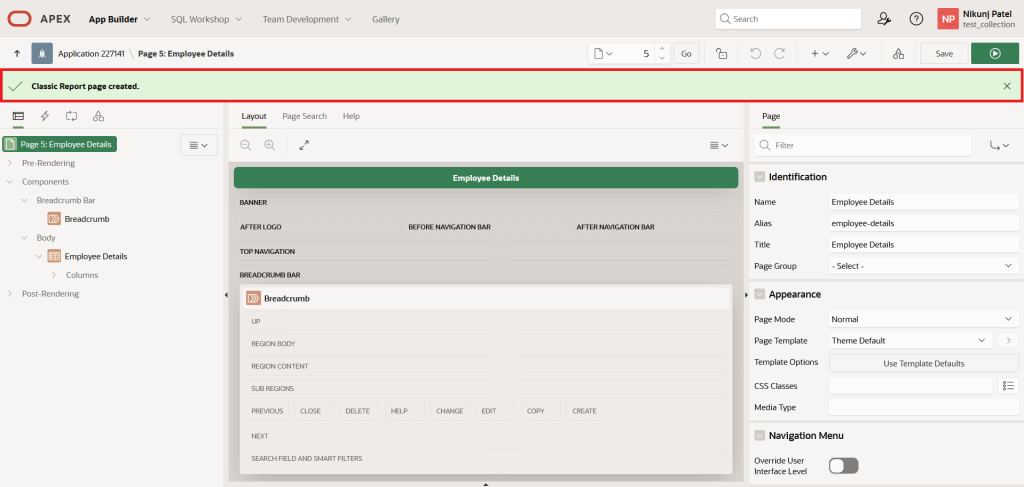The width and height of the screenshot is (1024, 487).
Task: Open the Page Group select list
Action: pos(923,266)
